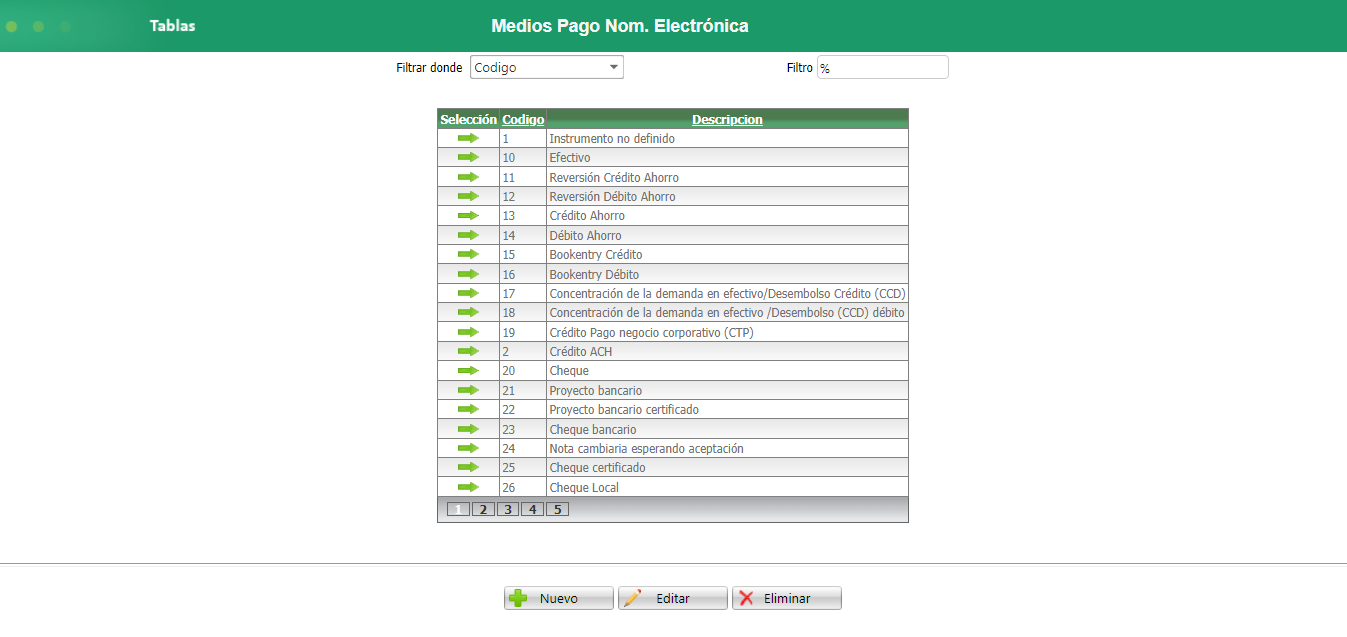Click into the Filtro text field
Screen dimensions: 1347x637
(x=882, y=67)
